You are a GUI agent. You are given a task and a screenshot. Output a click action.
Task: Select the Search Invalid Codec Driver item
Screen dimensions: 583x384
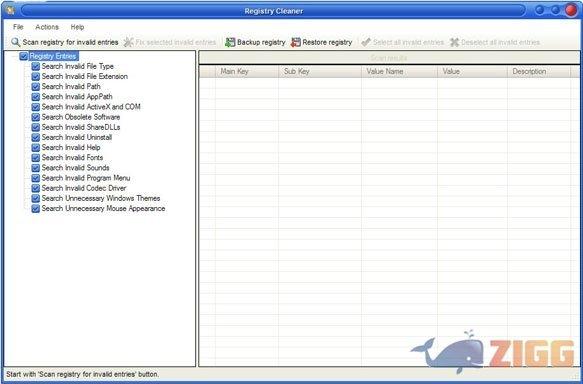pos(84,188)
